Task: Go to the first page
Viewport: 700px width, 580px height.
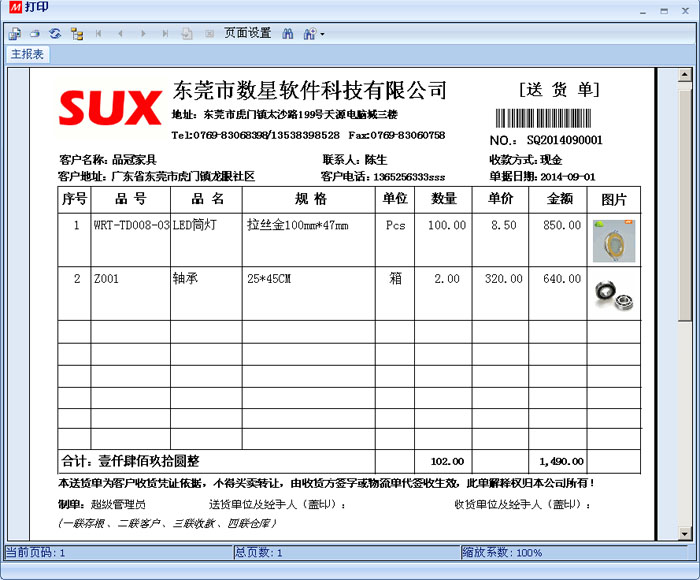Action: pos(99,33)
